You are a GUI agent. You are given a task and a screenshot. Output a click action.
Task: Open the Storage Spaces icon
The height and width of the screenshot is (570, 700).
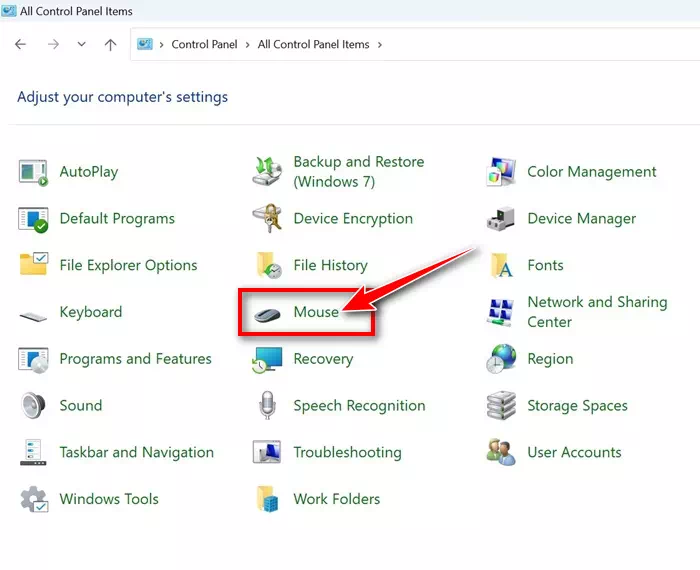[x=501, y=406]
